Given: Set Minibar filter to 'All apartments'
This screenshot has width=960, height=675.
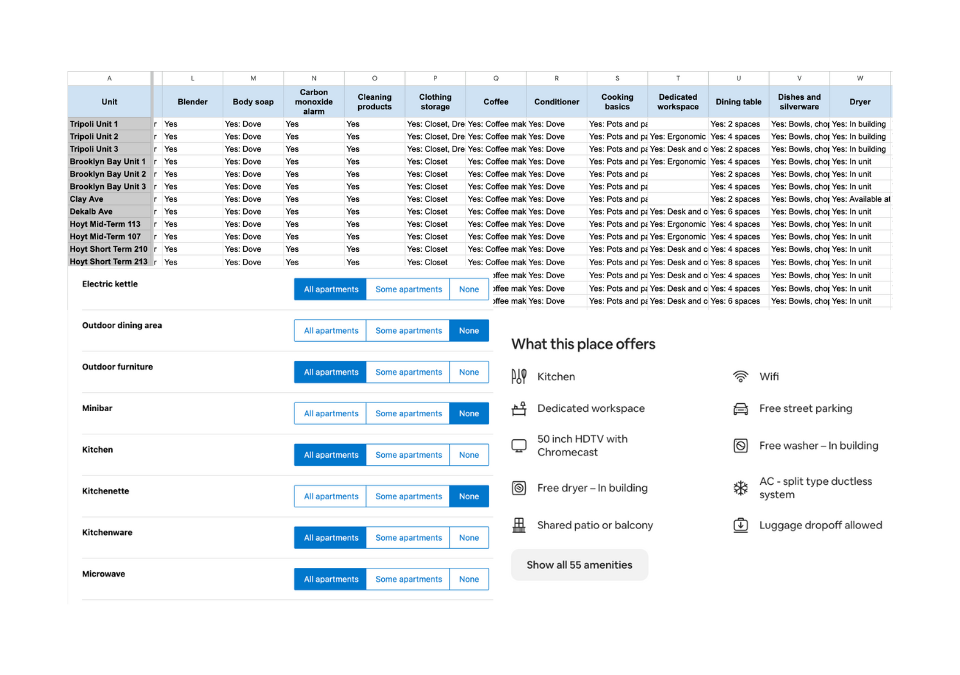Looking at the screenshot, I should point(330,413).
